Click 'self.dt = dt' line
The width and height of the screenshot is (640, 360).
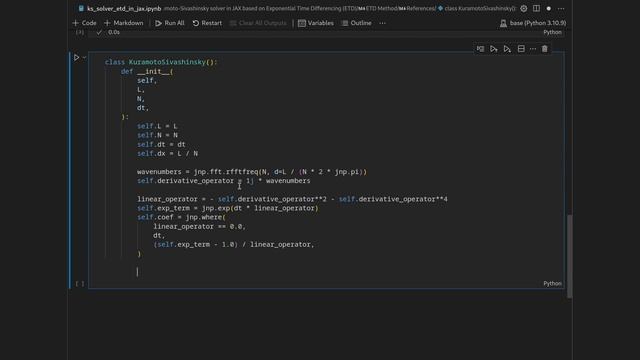[161, 144]
